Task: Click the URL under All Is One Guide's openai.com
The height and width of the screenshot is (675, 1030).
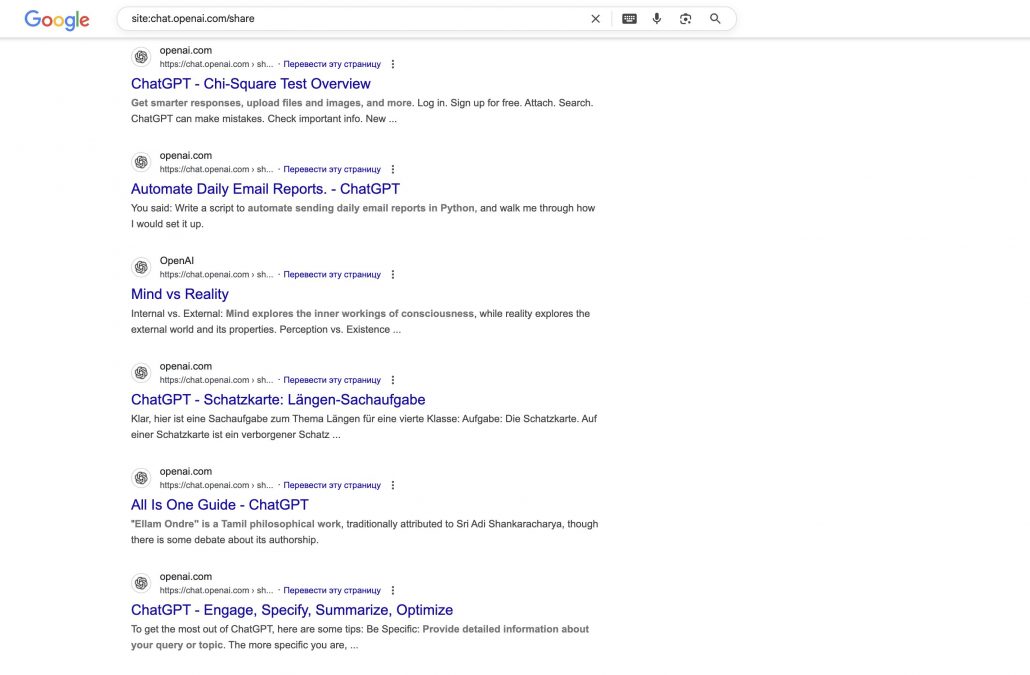Action: pos(216,485)
